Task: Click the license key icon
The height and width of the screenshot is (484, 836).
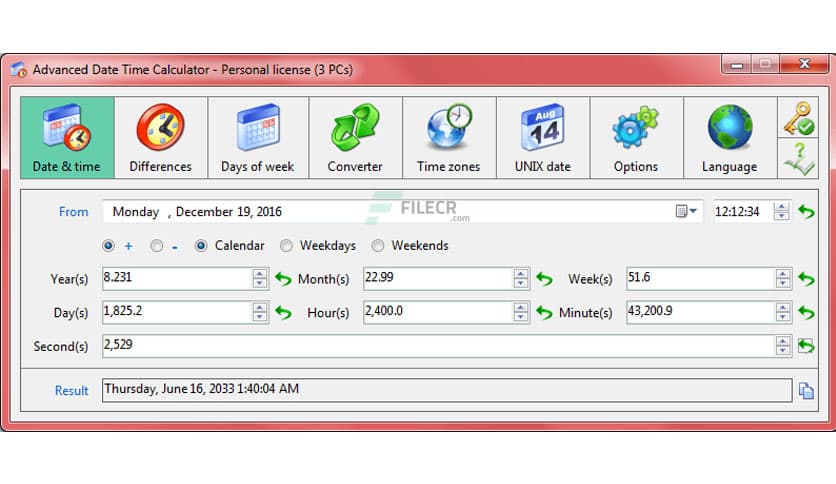Action: click(798, 118)
